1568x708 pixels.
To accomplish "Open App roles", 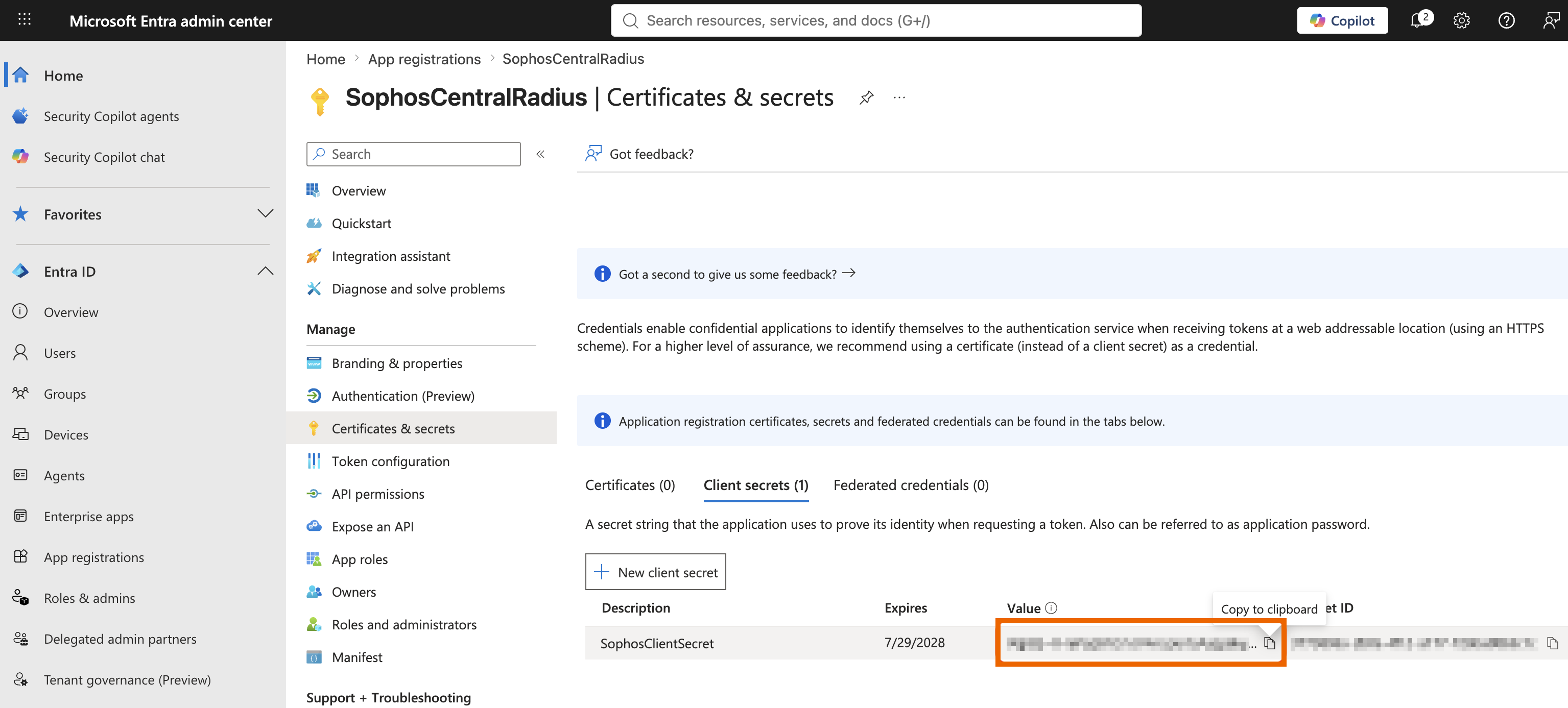I will tap(359, 559).
